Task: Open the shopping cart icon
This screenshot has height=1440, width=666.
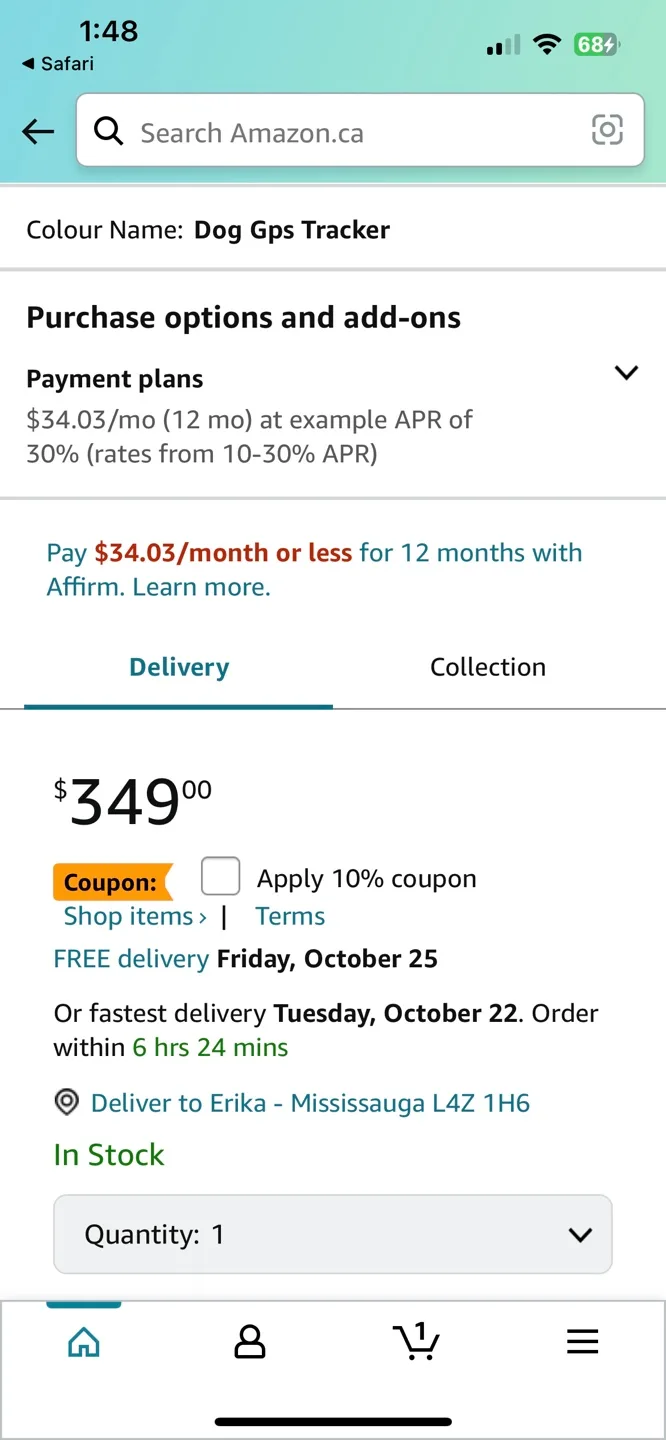Action: point(416,1342)
